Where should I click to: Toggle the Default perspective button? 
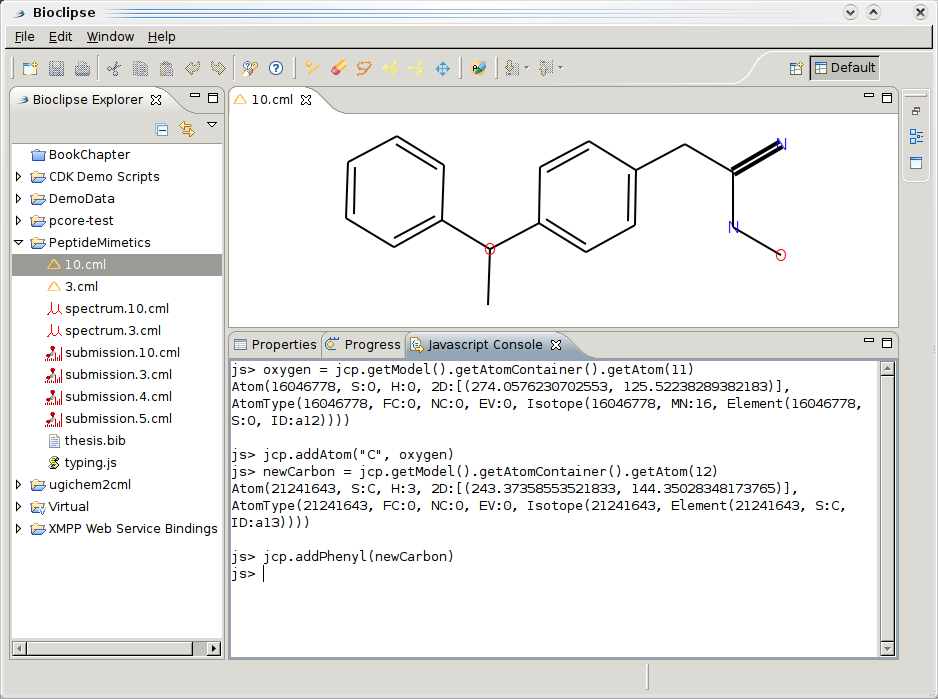click(x=844, y=68)
